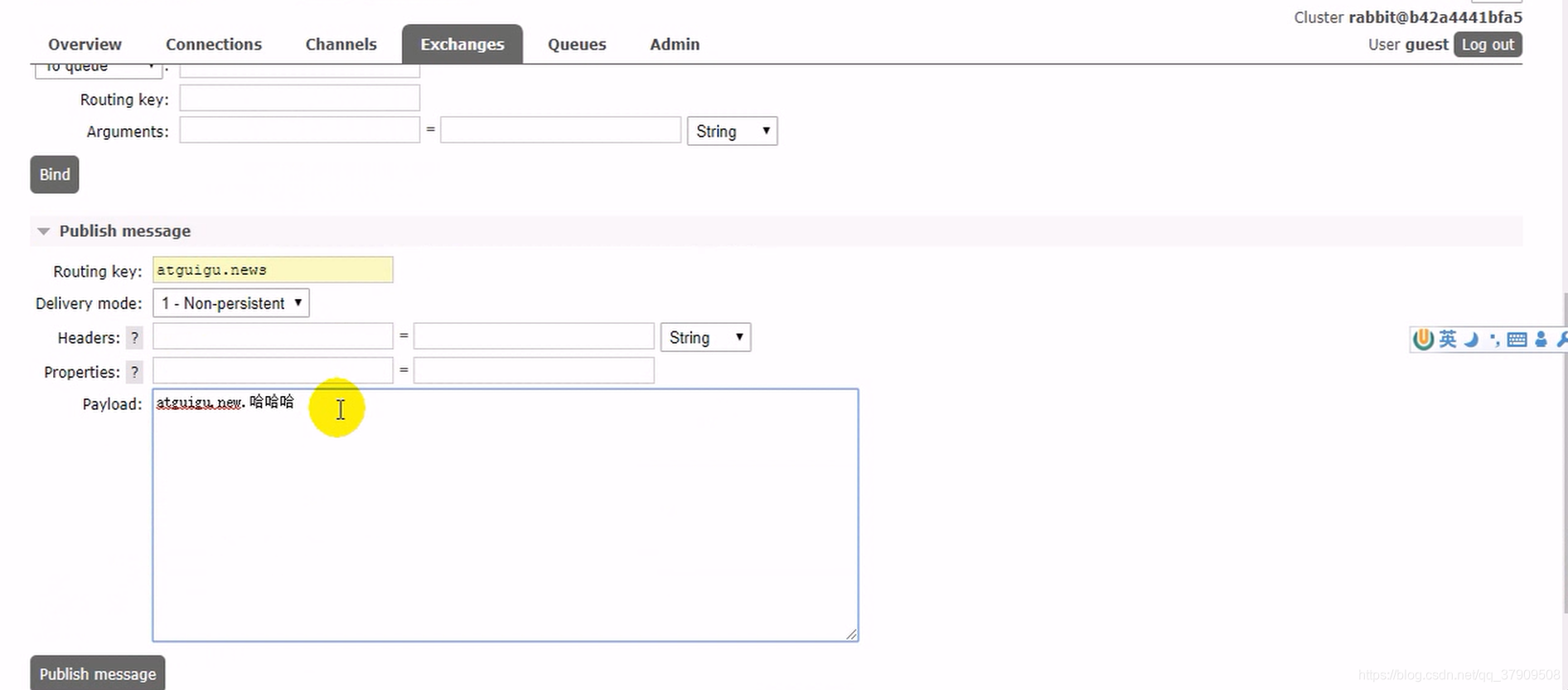Open the Headers type String dropdown
1568x690 pixels.
[705, 337]
